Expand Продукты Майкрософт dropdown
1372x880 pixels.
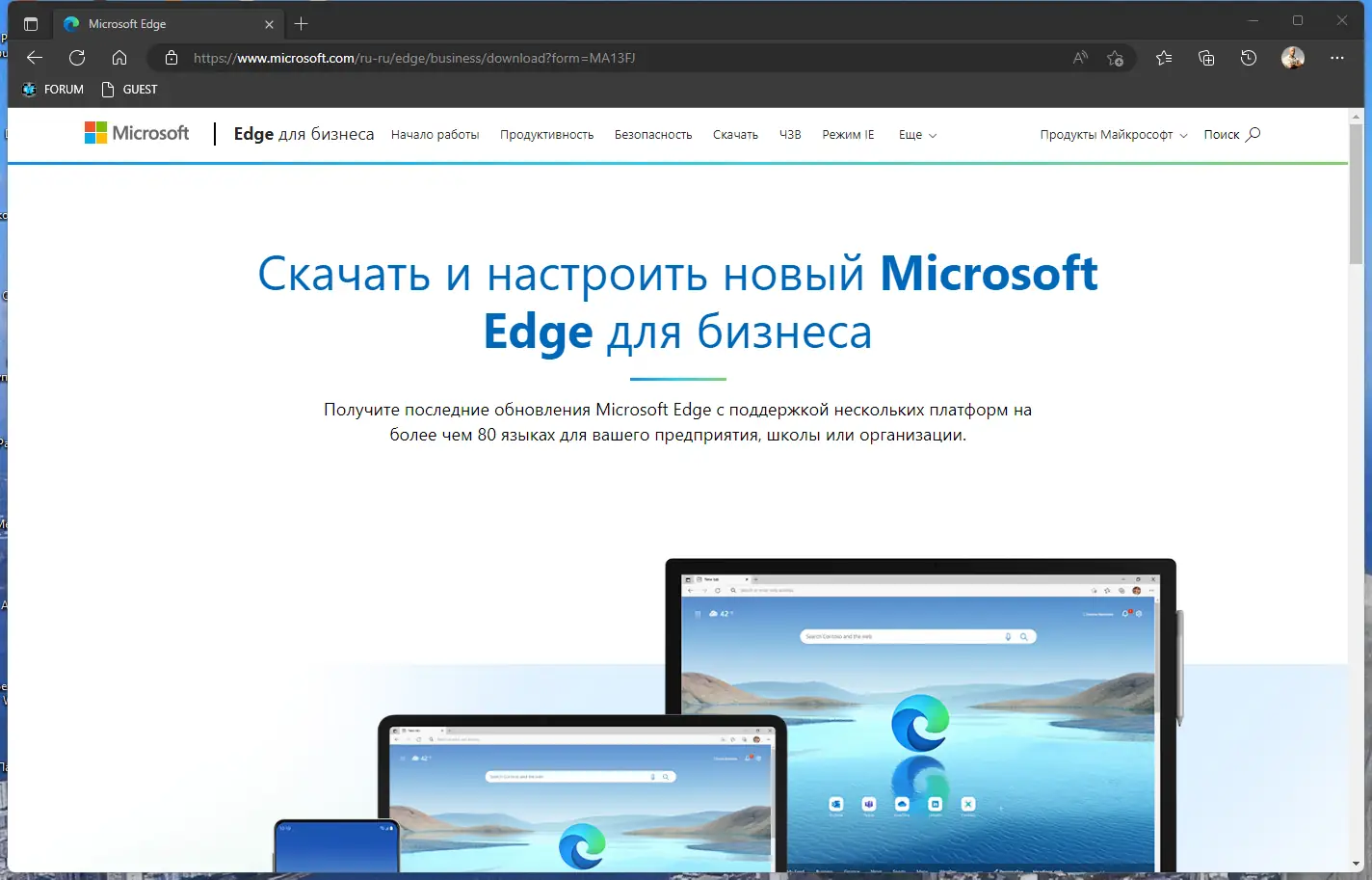pyautogui.click(x=1114, y=135)
